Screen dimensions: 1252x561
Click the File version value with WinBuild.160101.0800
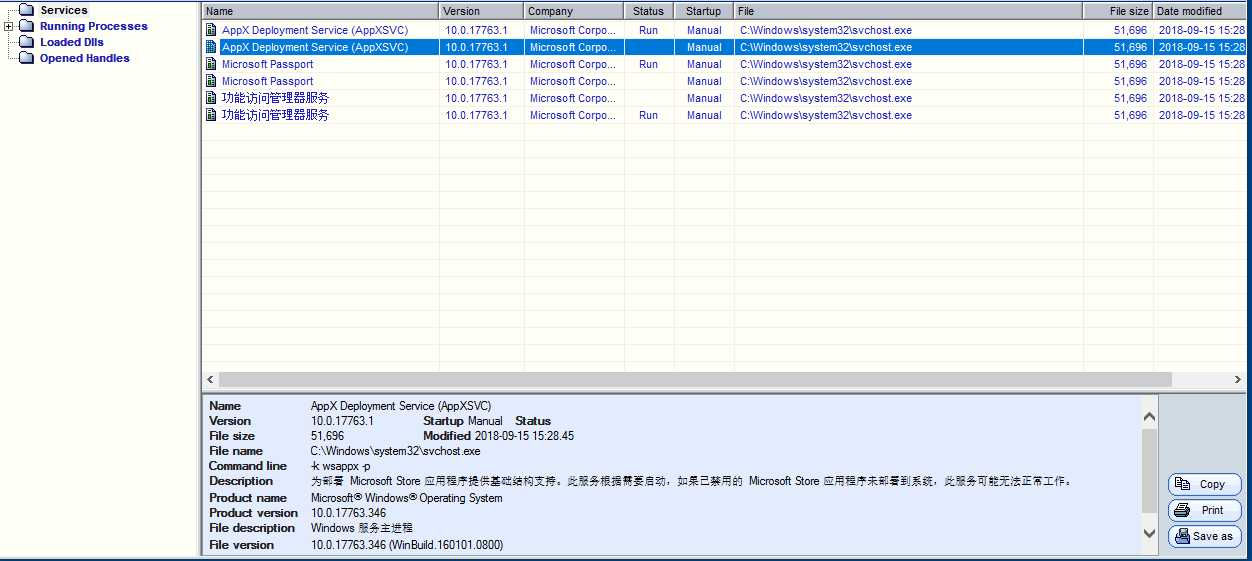coord(407,545)
